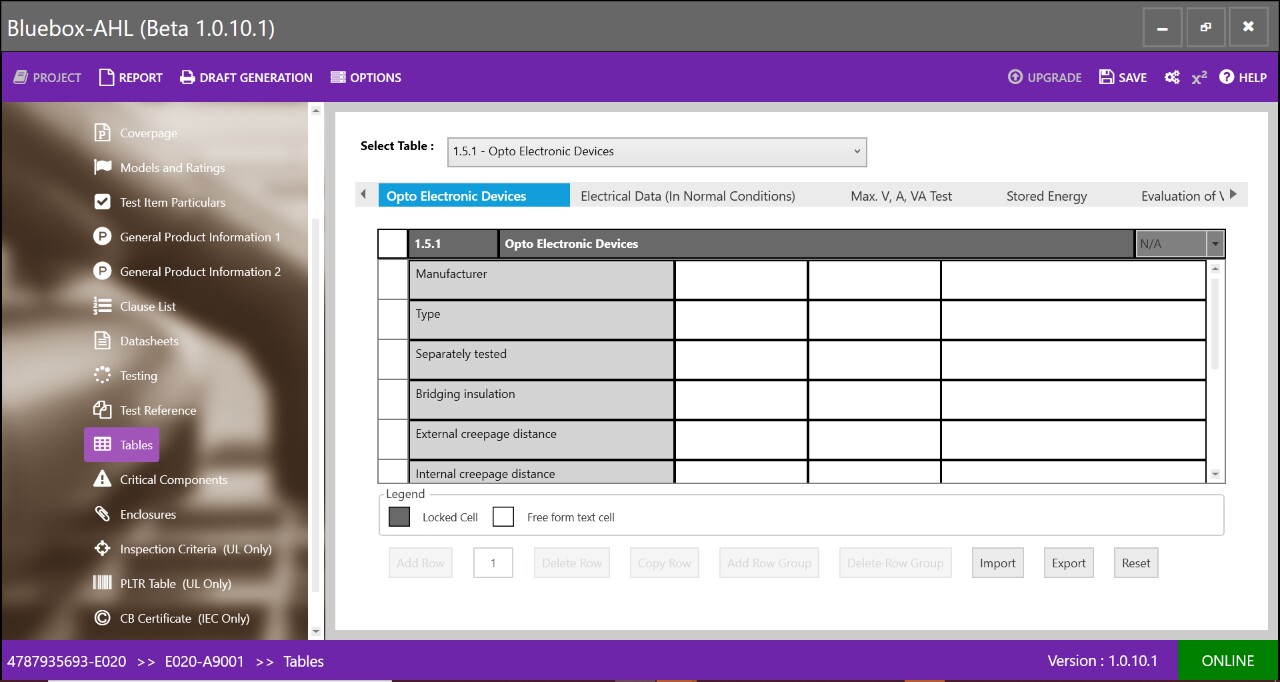Image resolution: width=1280 pixels, height=682 pixels.
Task: Open the Testing section
Action: [x=137, y=375]
